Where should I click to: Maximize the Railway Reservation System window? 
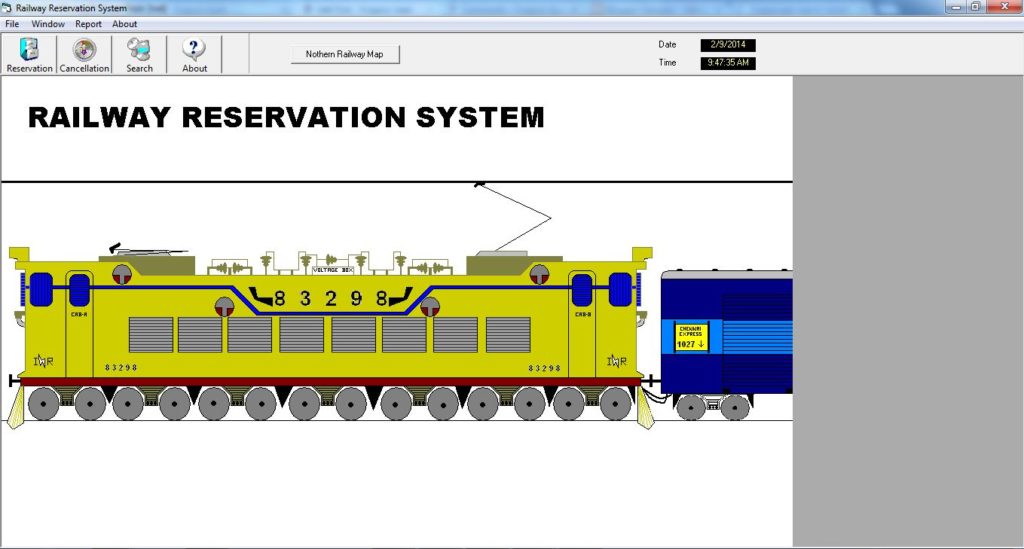click(976, 7)
